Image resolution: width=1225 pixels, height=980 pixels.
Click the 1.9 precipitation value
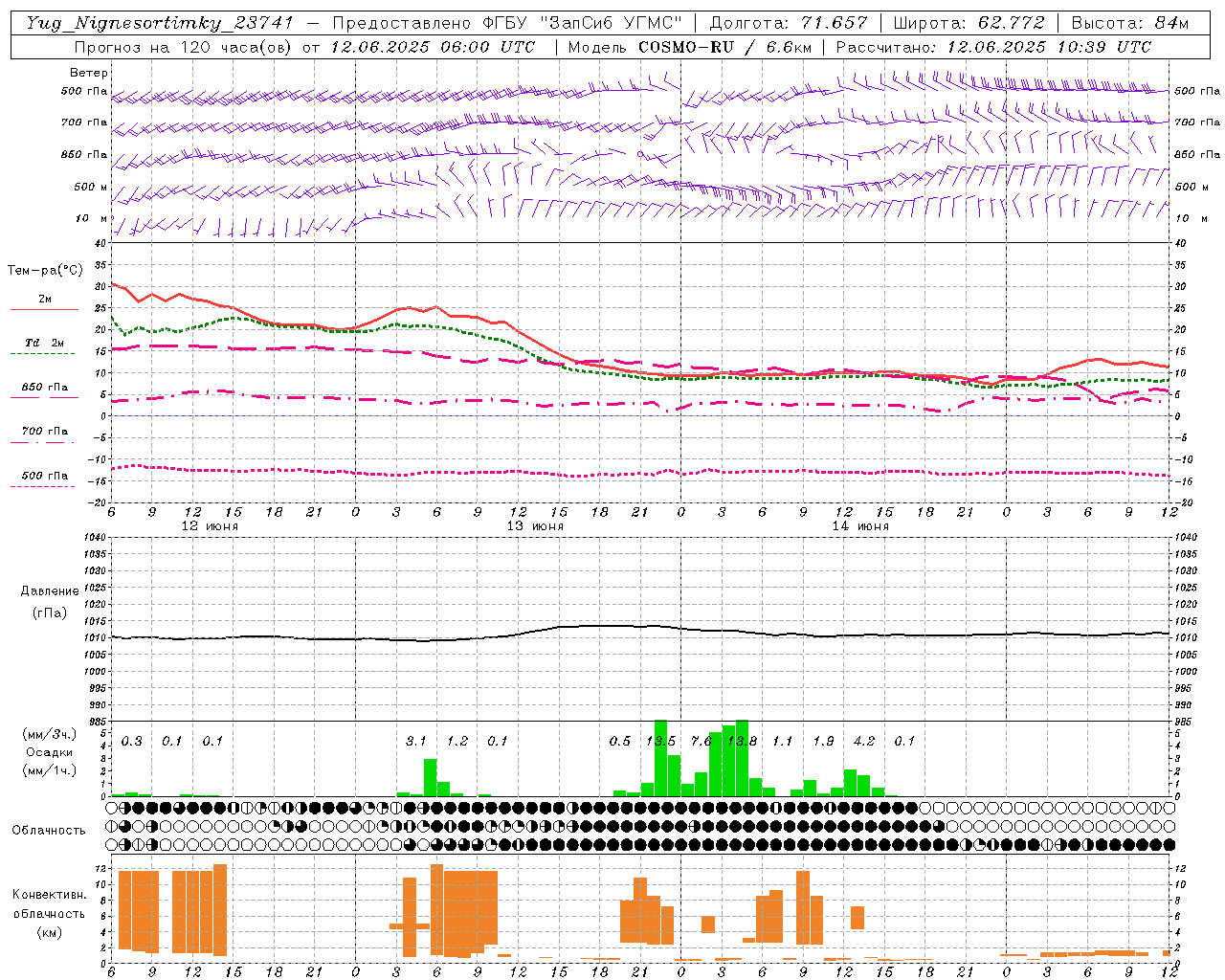(x=823, y=741)
